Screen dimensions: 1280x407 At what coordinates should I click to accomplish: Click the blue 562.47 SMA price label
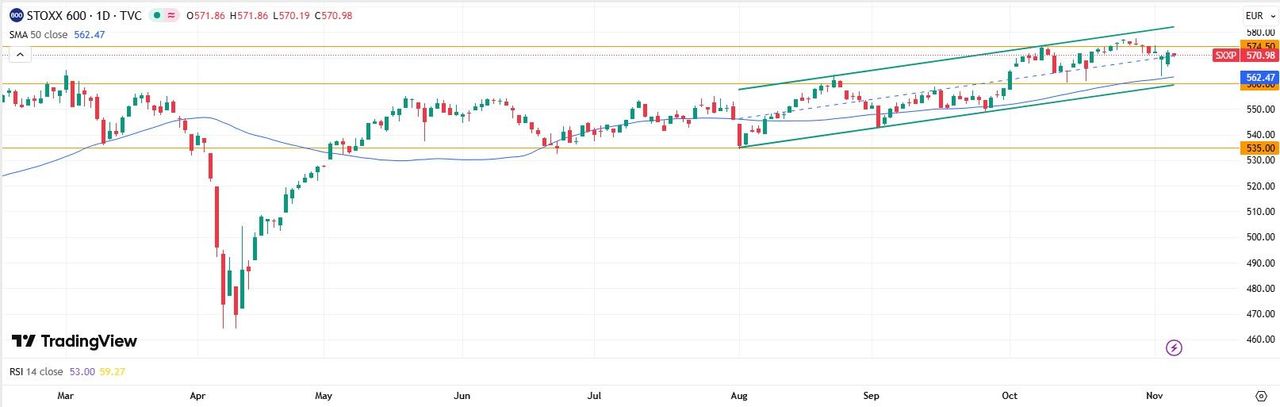pyautogui.click(x=1258, y=77)
